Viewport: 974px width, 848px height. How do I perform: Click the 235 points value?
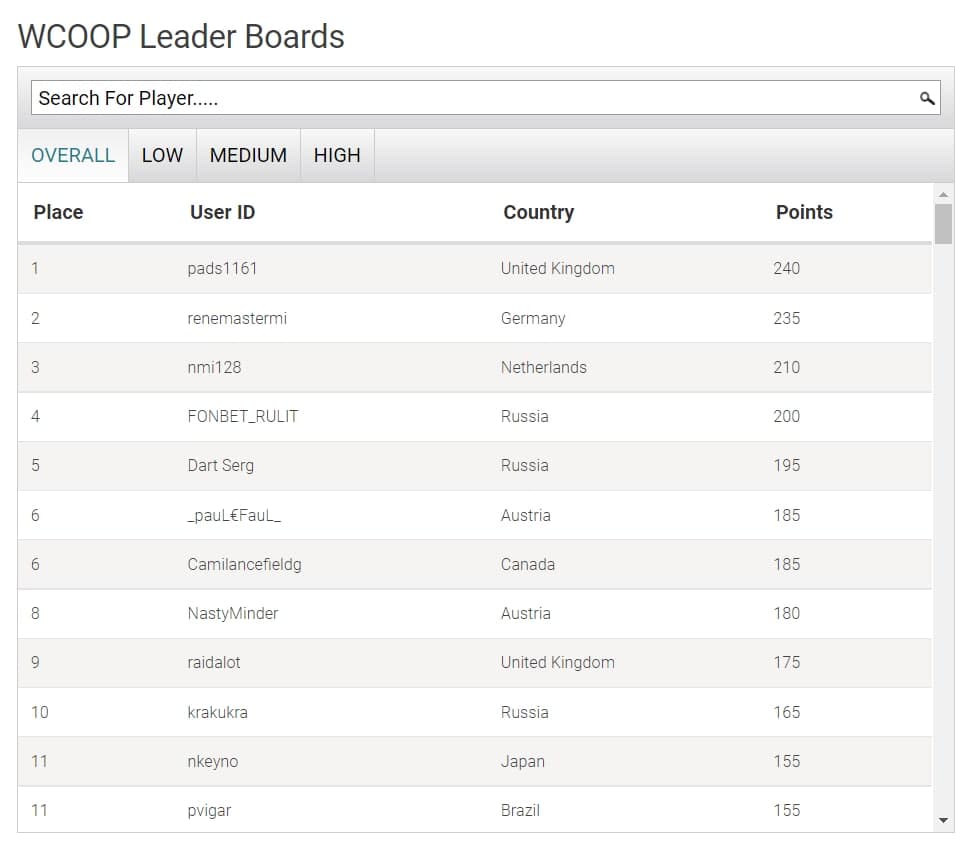coord(786,318)
